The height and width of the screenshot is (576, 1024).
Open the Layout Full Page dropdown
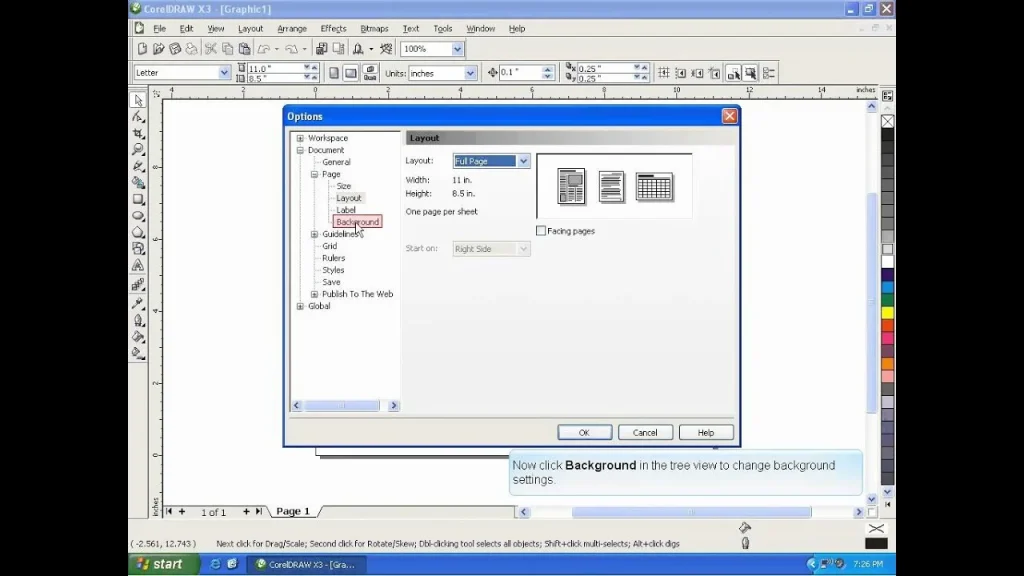coord(523,161)
